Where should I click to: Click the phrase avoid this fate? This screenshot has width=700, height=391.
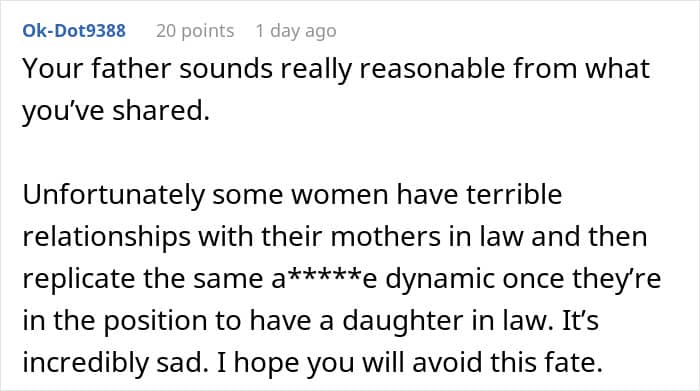(508, 363)
